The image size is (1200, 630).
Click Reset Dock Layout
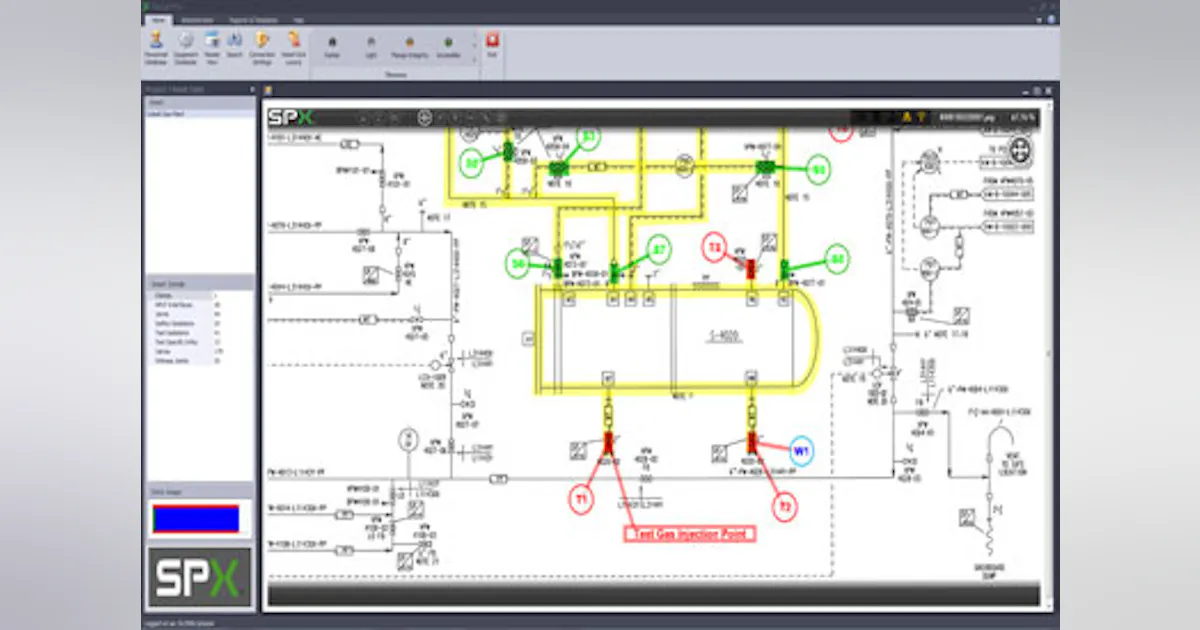(x=293, y=48)
